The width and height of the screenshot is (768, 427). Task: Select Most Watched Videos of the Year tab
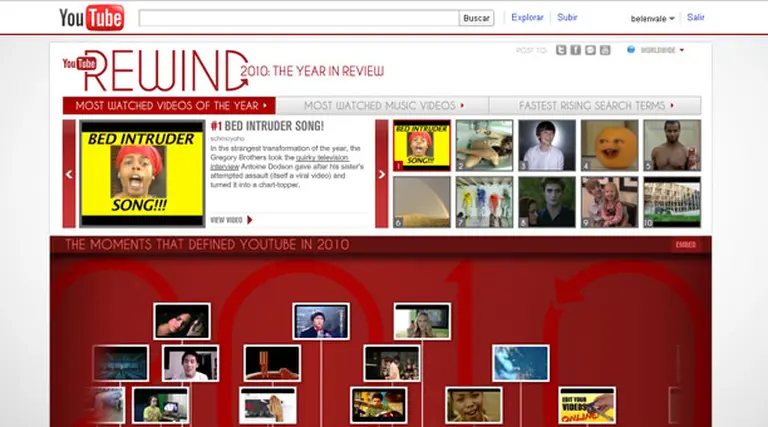pos(168,105)
